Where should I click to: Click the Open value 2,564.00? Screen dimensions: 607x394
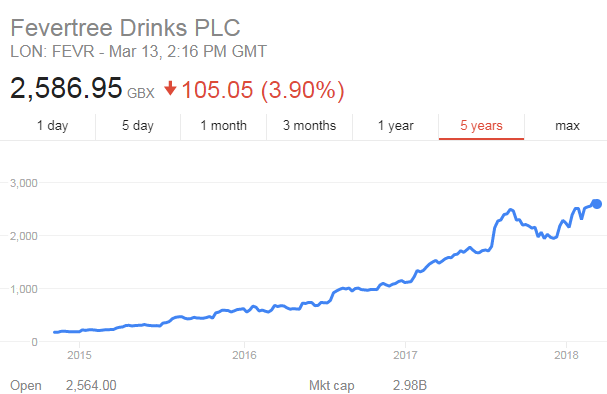coord(91,385)
